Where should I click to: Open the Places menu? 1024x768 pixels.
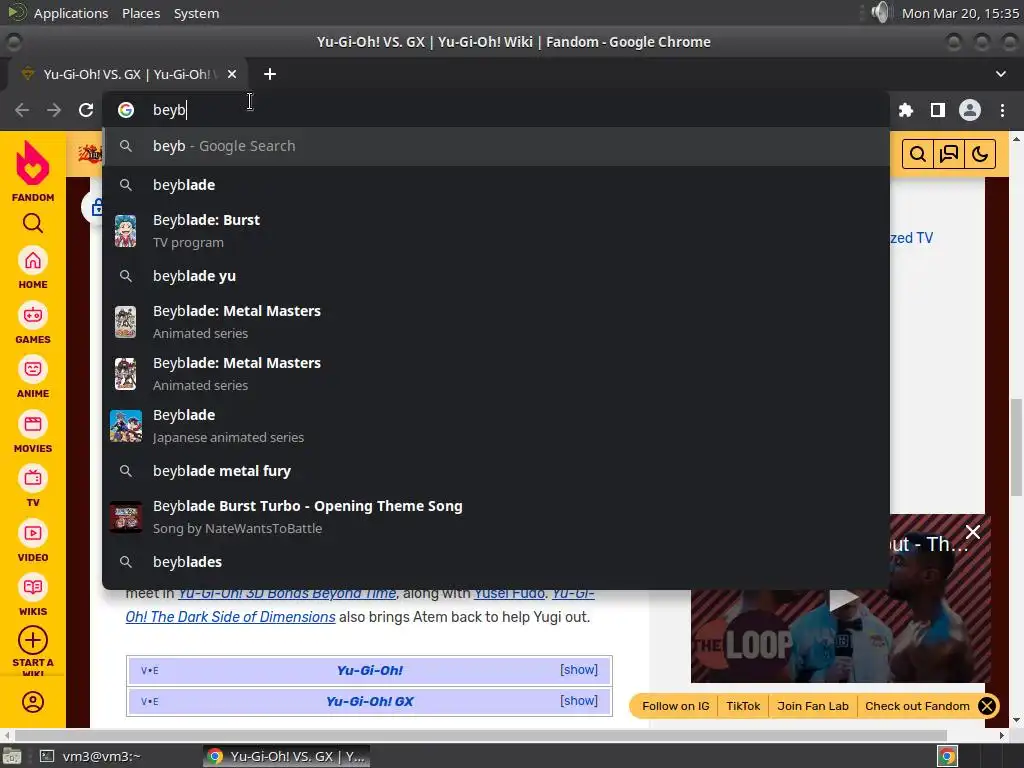point(141,13)
